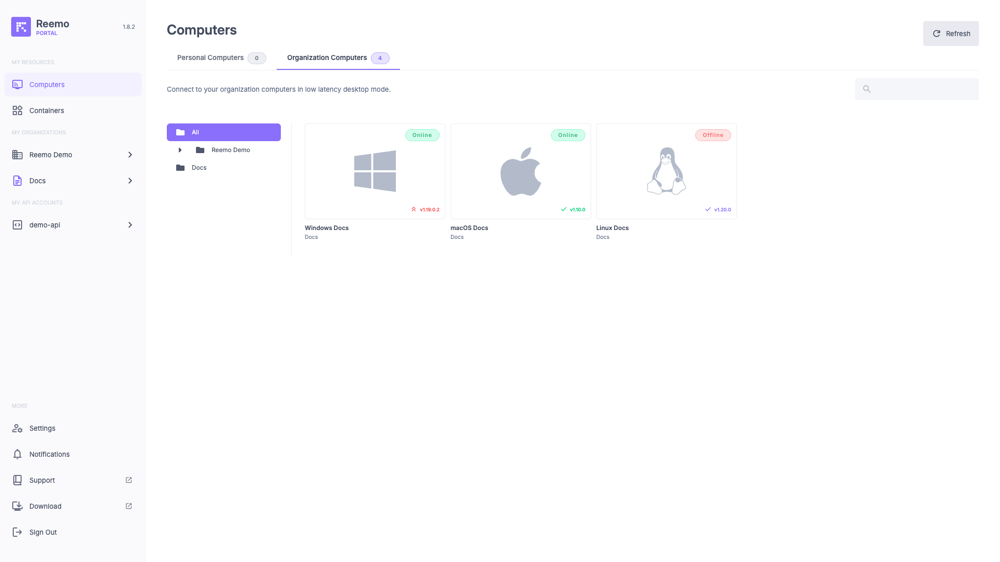The width and height of the screenshot is (1000, 562).
Task: Sign out of the portal
Action: point(43,532)
